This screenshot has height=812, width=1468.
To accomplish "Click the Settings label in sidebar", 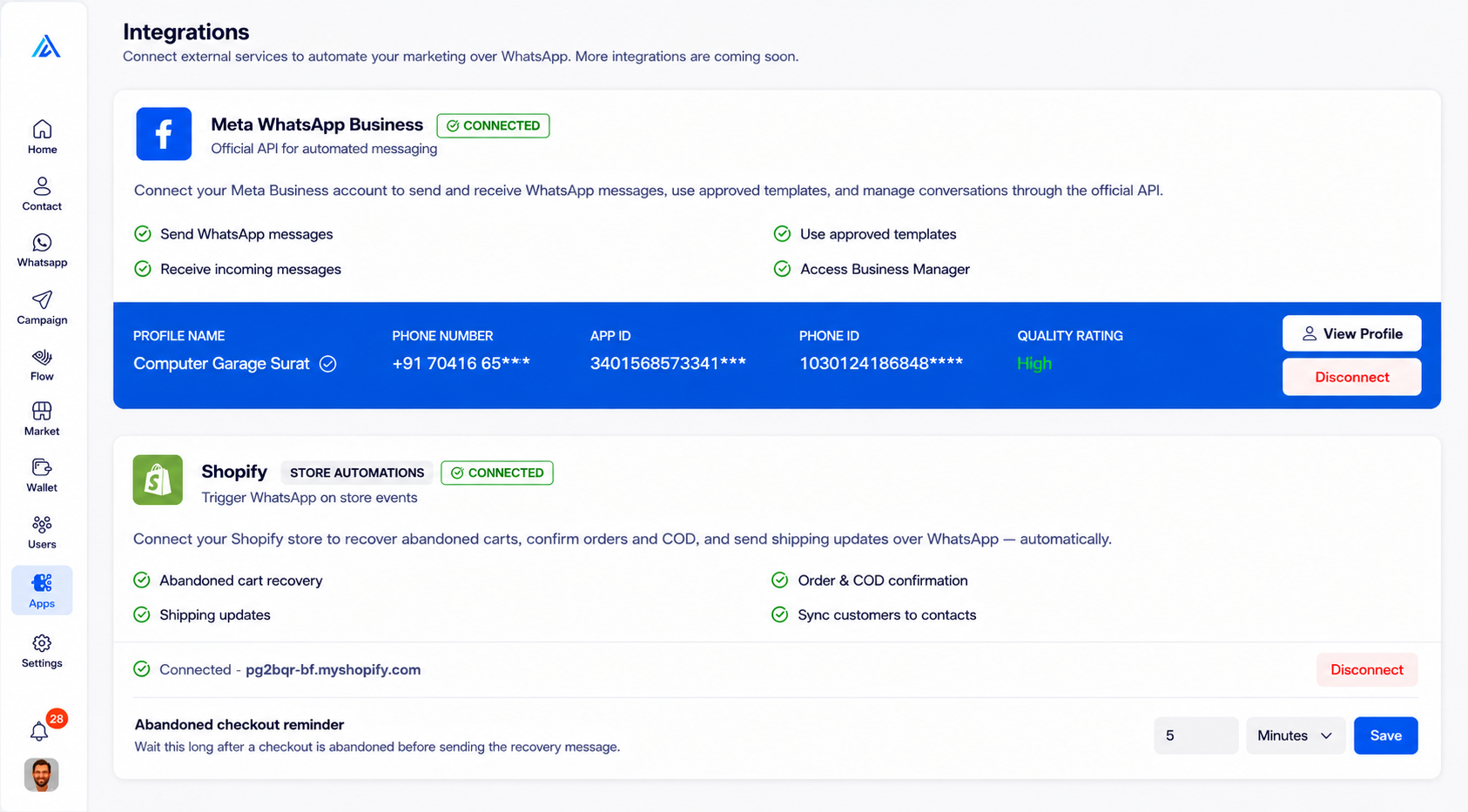I will click(x=42, y=663).
